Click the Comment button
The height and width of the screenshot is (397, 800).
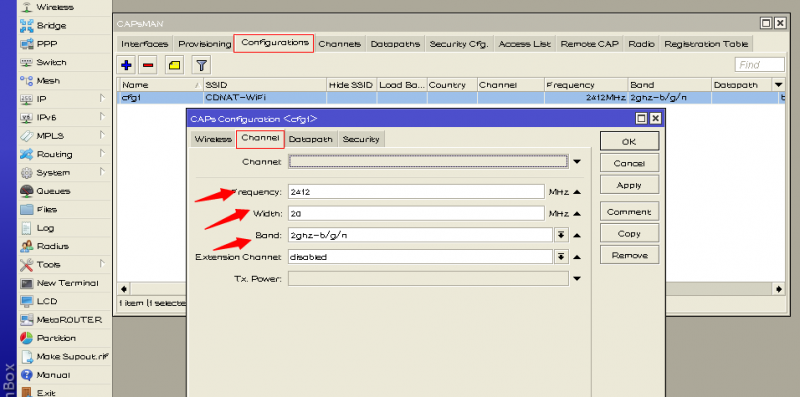629,212
